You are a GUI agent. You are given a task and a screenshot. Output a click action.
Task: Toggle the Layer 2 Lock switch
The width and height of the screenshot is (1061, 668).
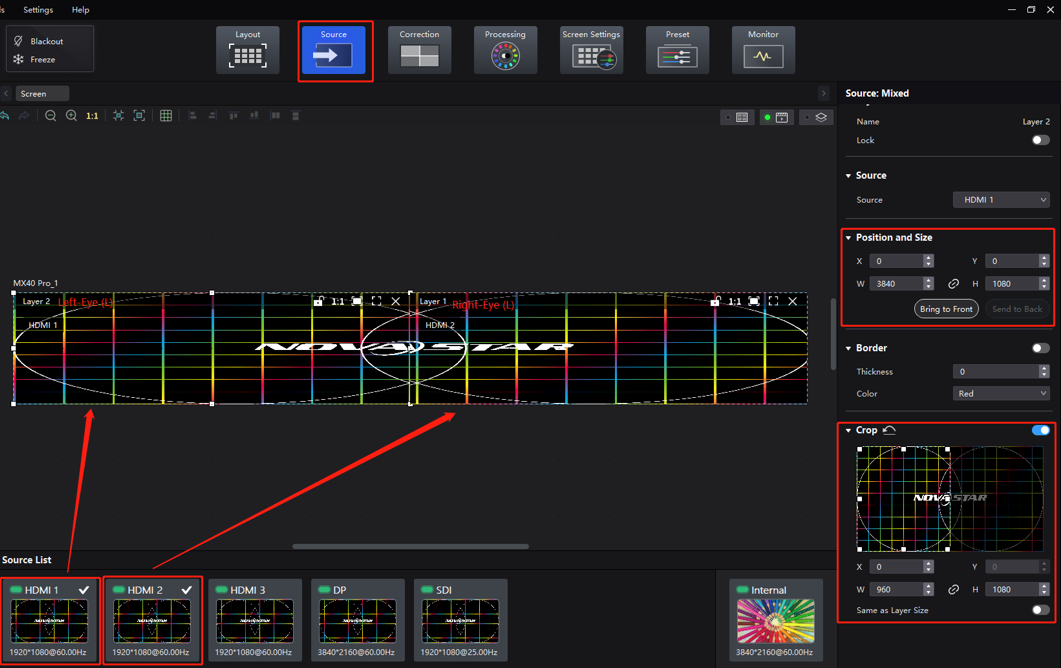click(x=1041, y=140)
